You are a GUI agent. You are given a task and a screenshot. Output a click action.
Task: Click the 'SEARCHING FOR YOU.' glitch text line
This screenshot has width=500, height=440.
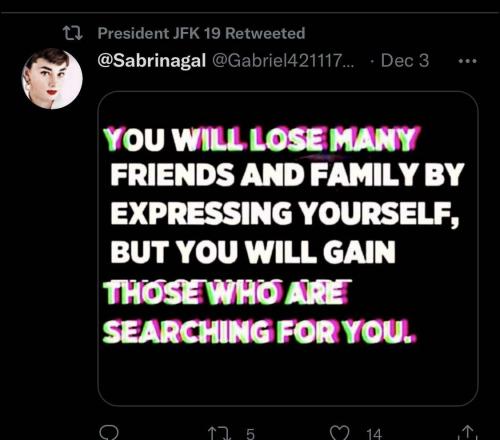pyautogui.click(x=260, y=331)
